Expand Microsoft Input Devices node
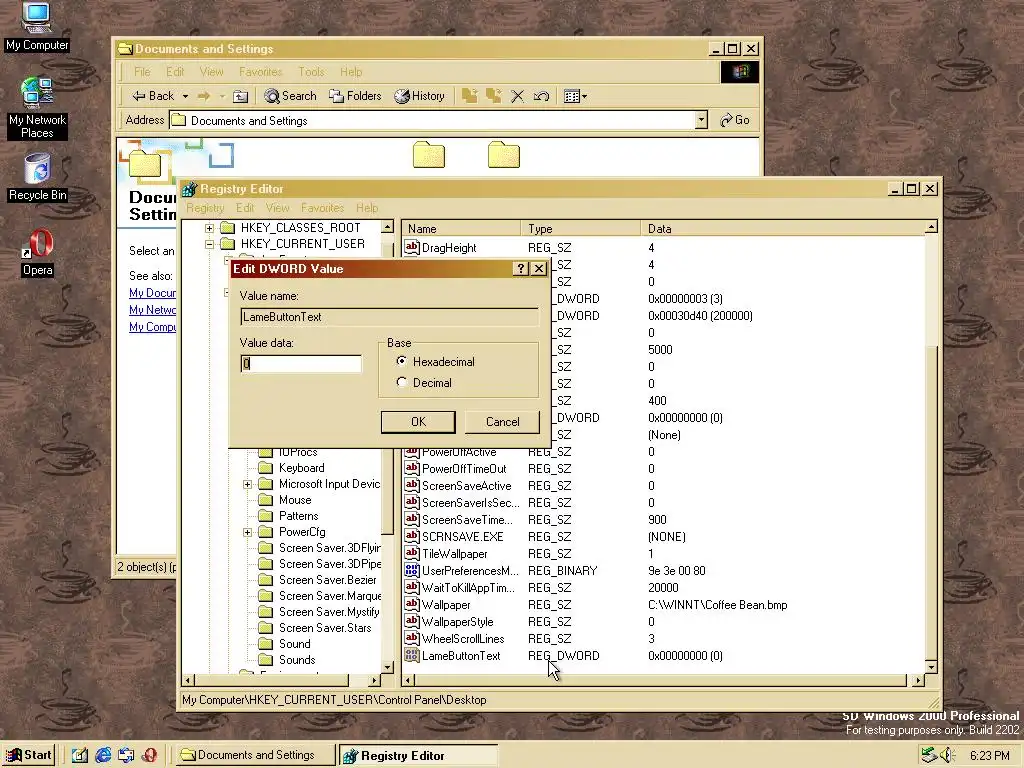Viewport: 1024px width, 768px height. tap(248, 485)
